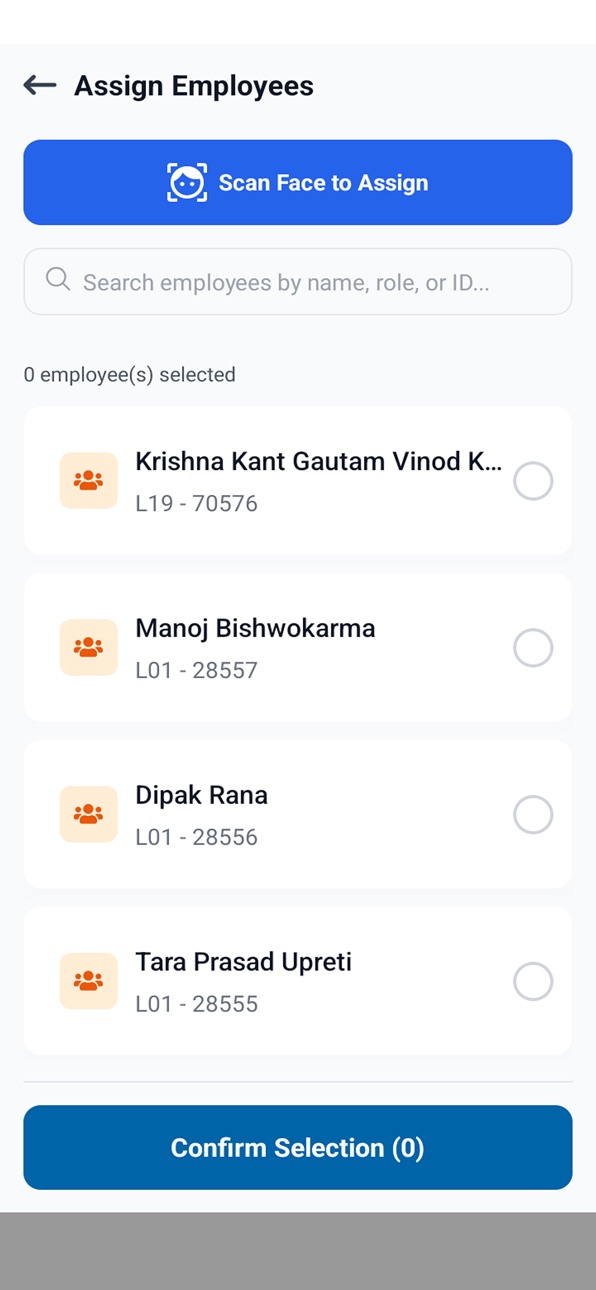This screenshot has width=596, height=1290.
Task: Tap employee ID L19 - 70576
Action: click(197, 503)
